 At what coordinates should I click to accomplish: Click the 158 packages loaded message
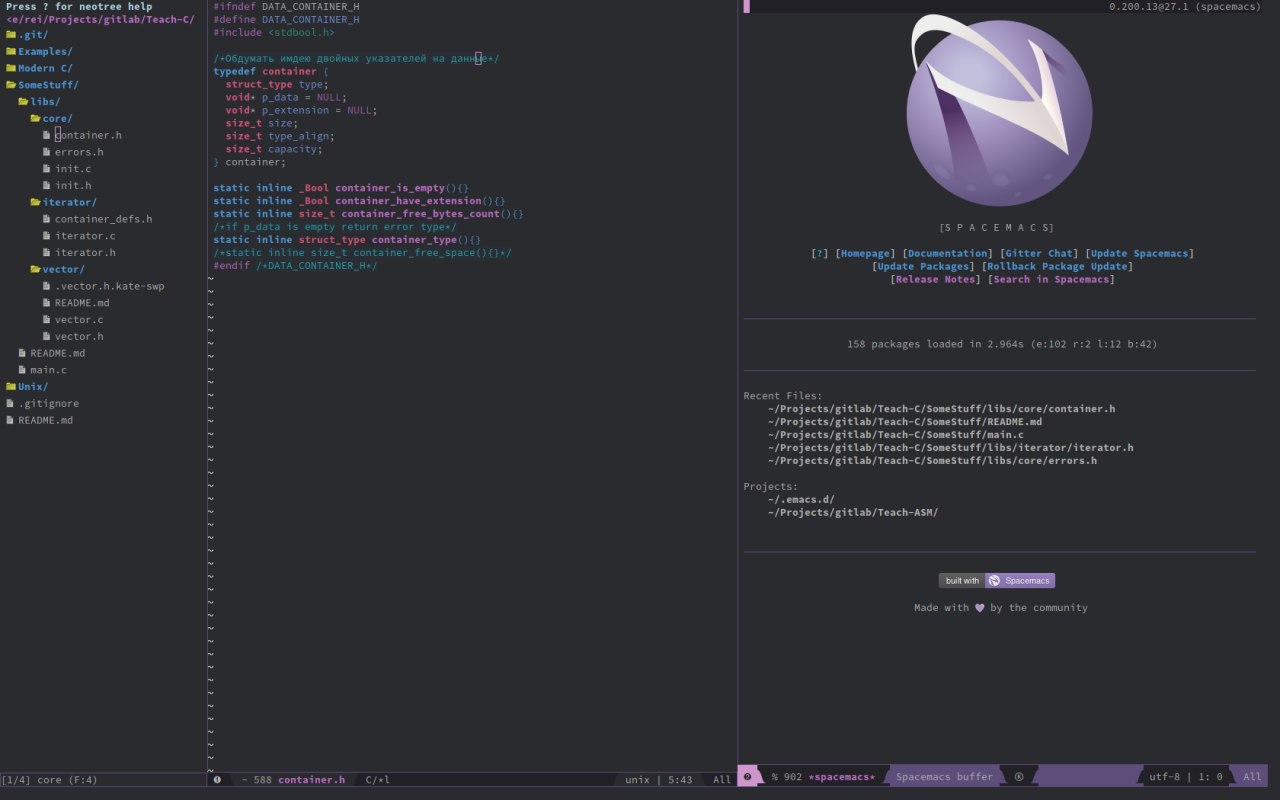coord(1001,344)
